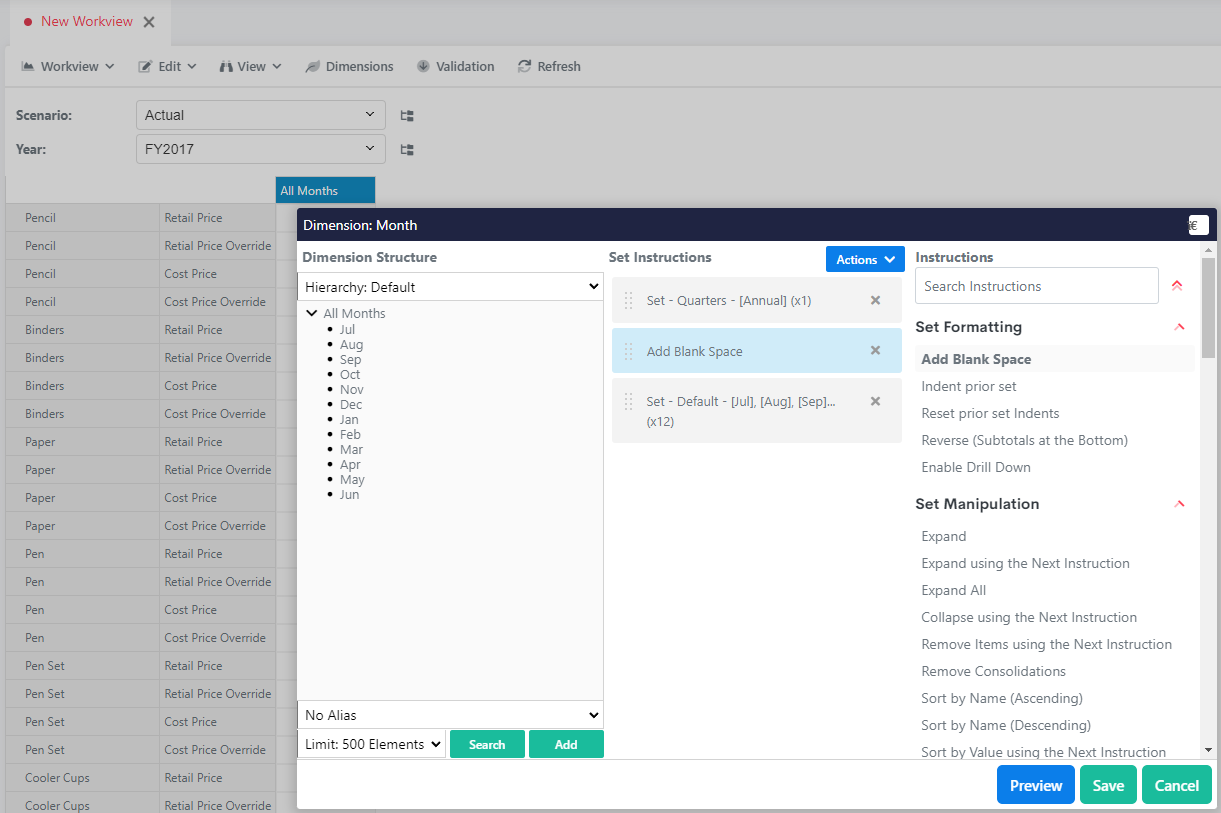Image resolution: width=1221 pixels, height=813 pixels.
Task: Click the green Save button
Action: click(1108, 785)
